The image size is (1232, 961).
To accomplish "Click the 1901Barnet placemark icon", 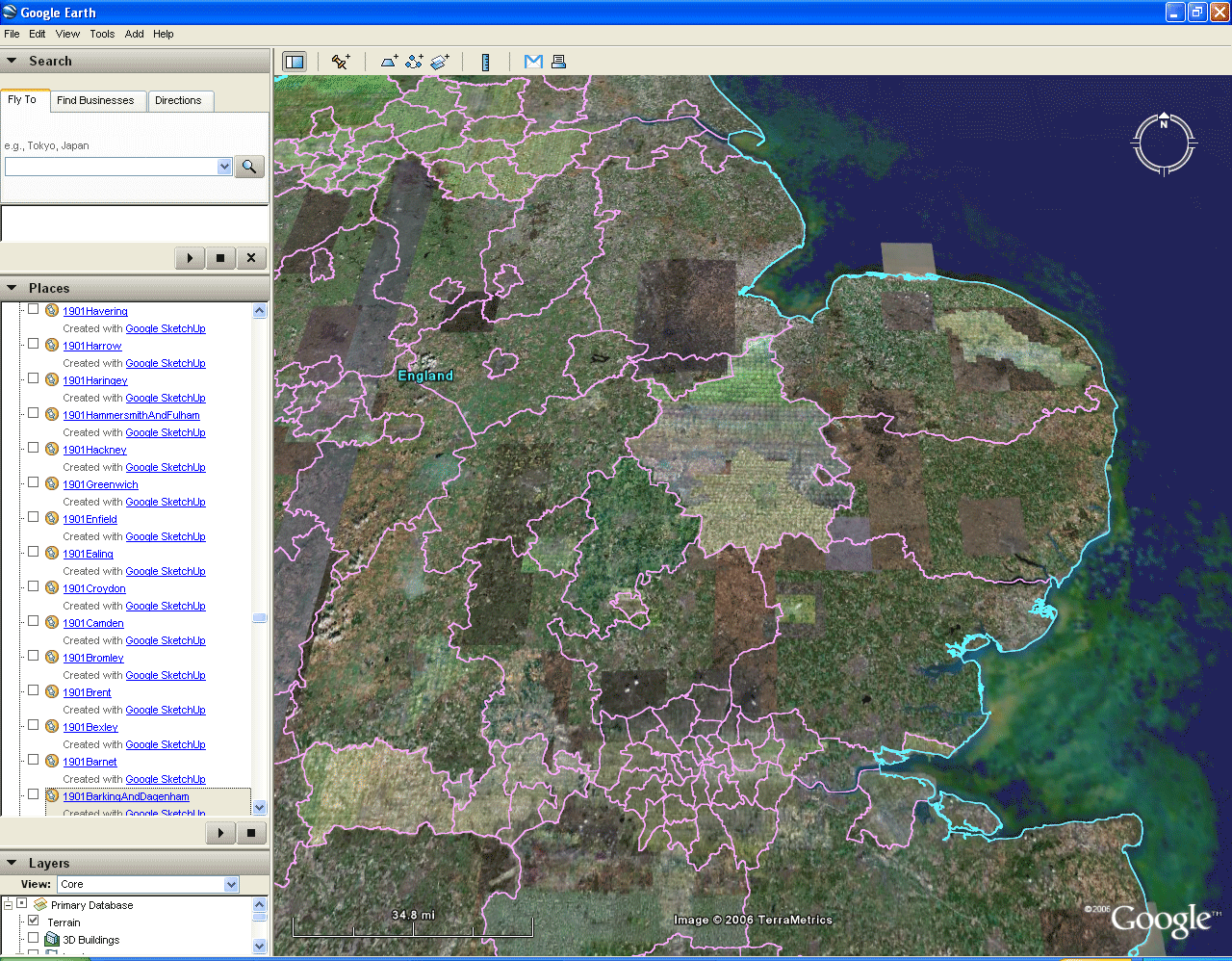I will tap(52, 761).
